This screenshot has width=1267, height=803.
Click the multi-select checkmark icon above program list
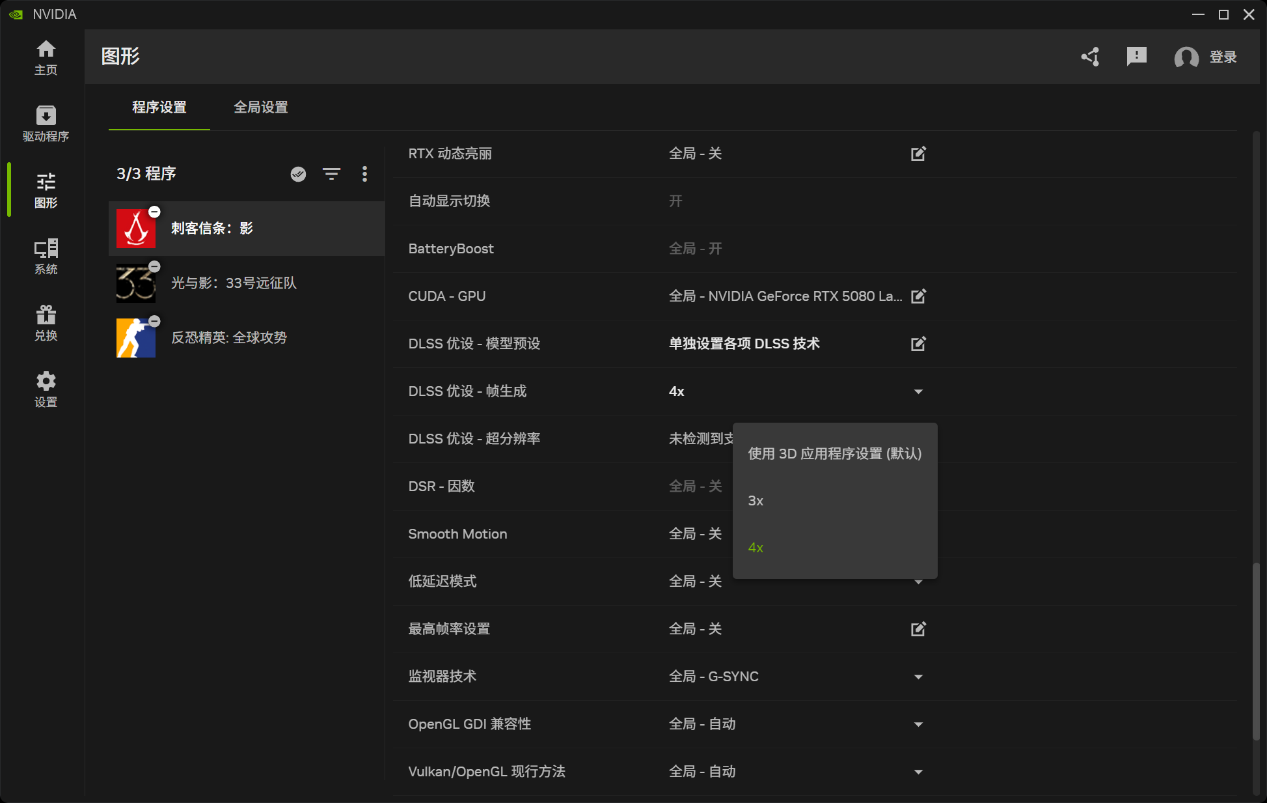click(x=298, y=173)
